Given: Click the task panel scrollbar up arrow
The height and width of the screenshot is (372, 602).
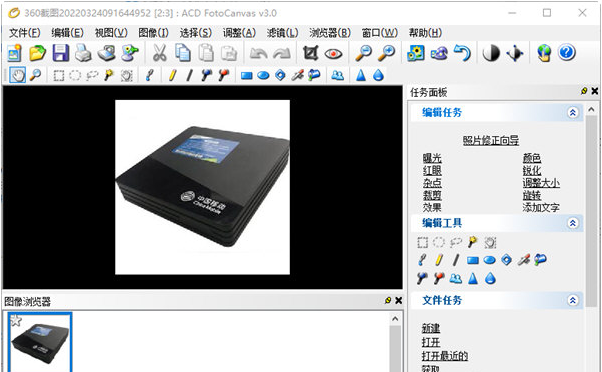Looking at the screenshot, I should [591, 110].
